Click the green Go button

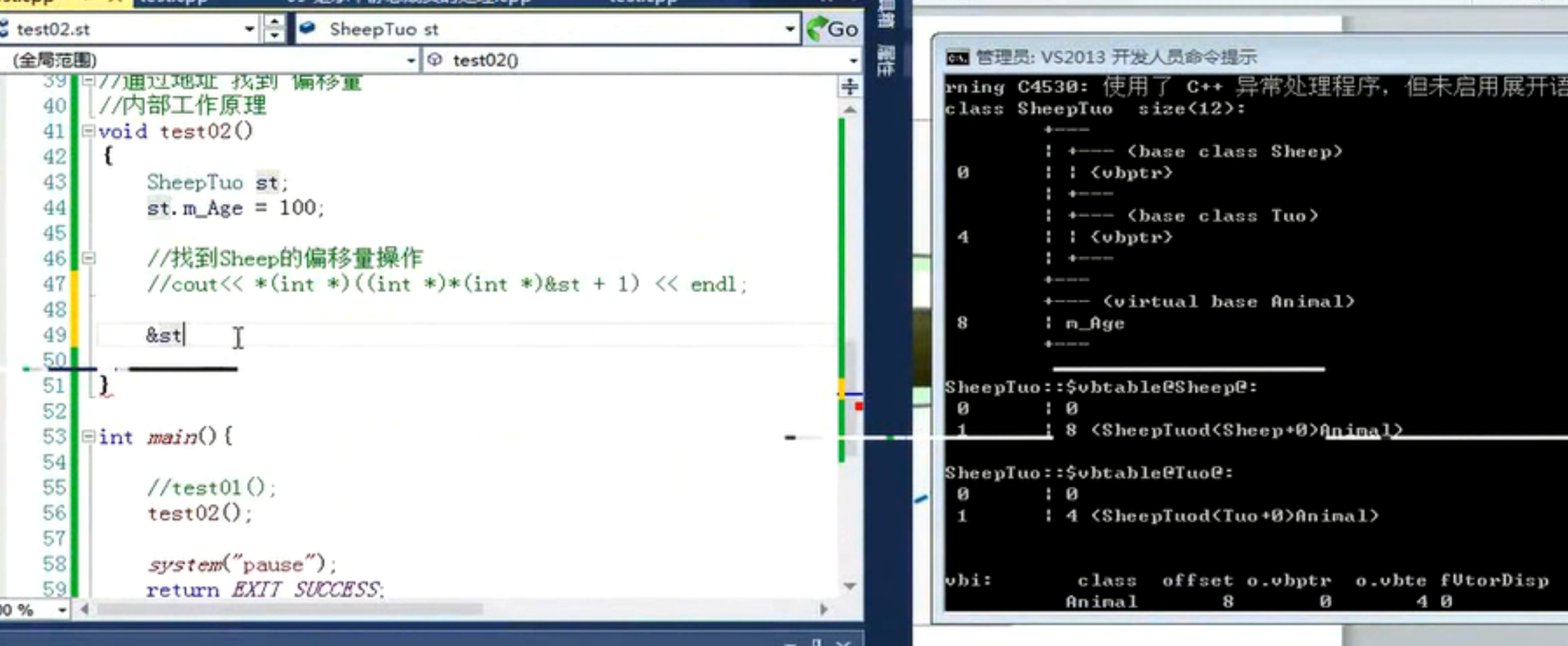(832, 29)
